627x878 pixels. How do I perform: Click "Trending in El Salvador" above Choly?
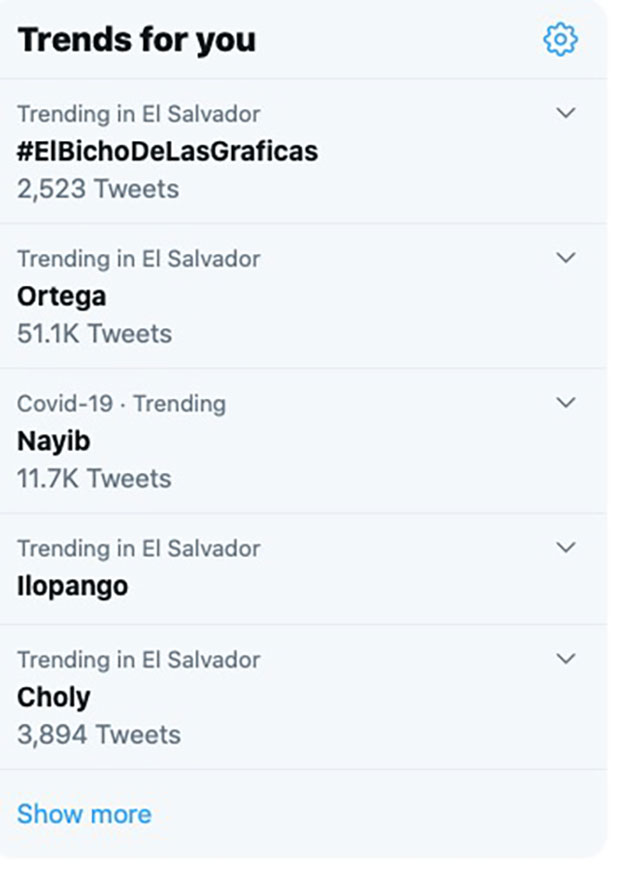pos(138,660)
